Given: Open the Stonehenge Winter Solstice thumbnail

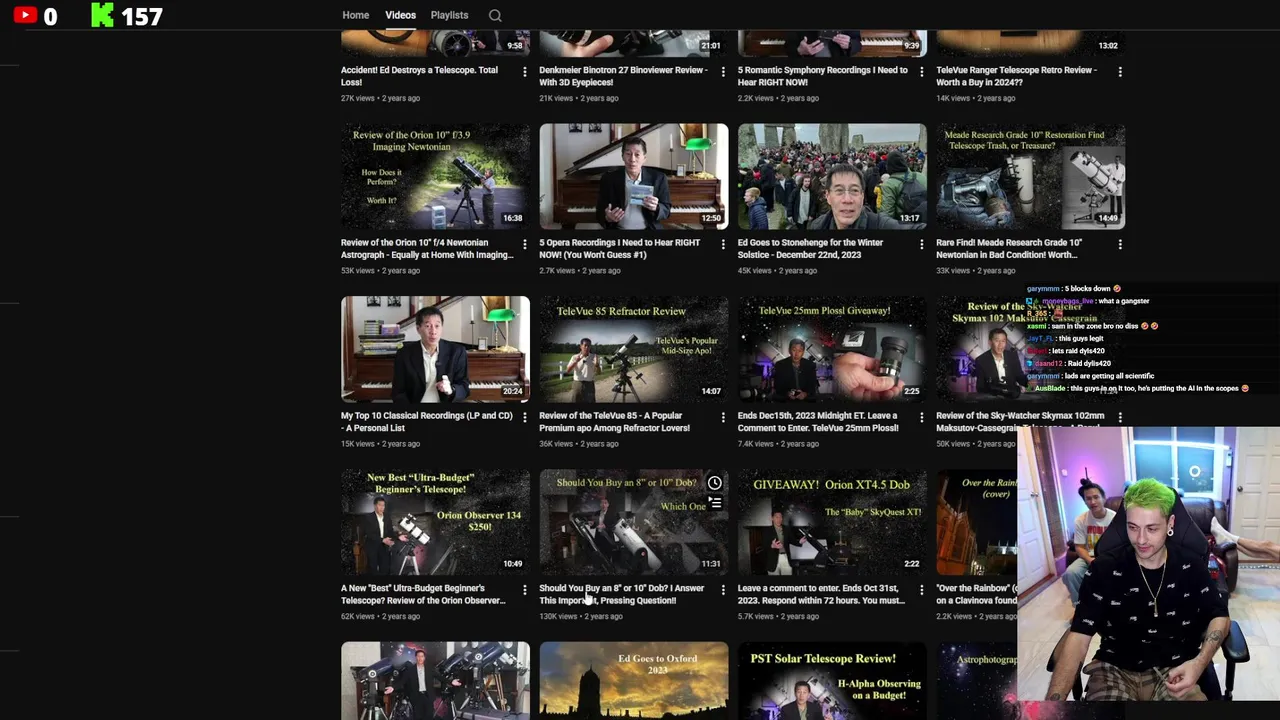Looking at the screenshot, I should (x=832, y=176).
